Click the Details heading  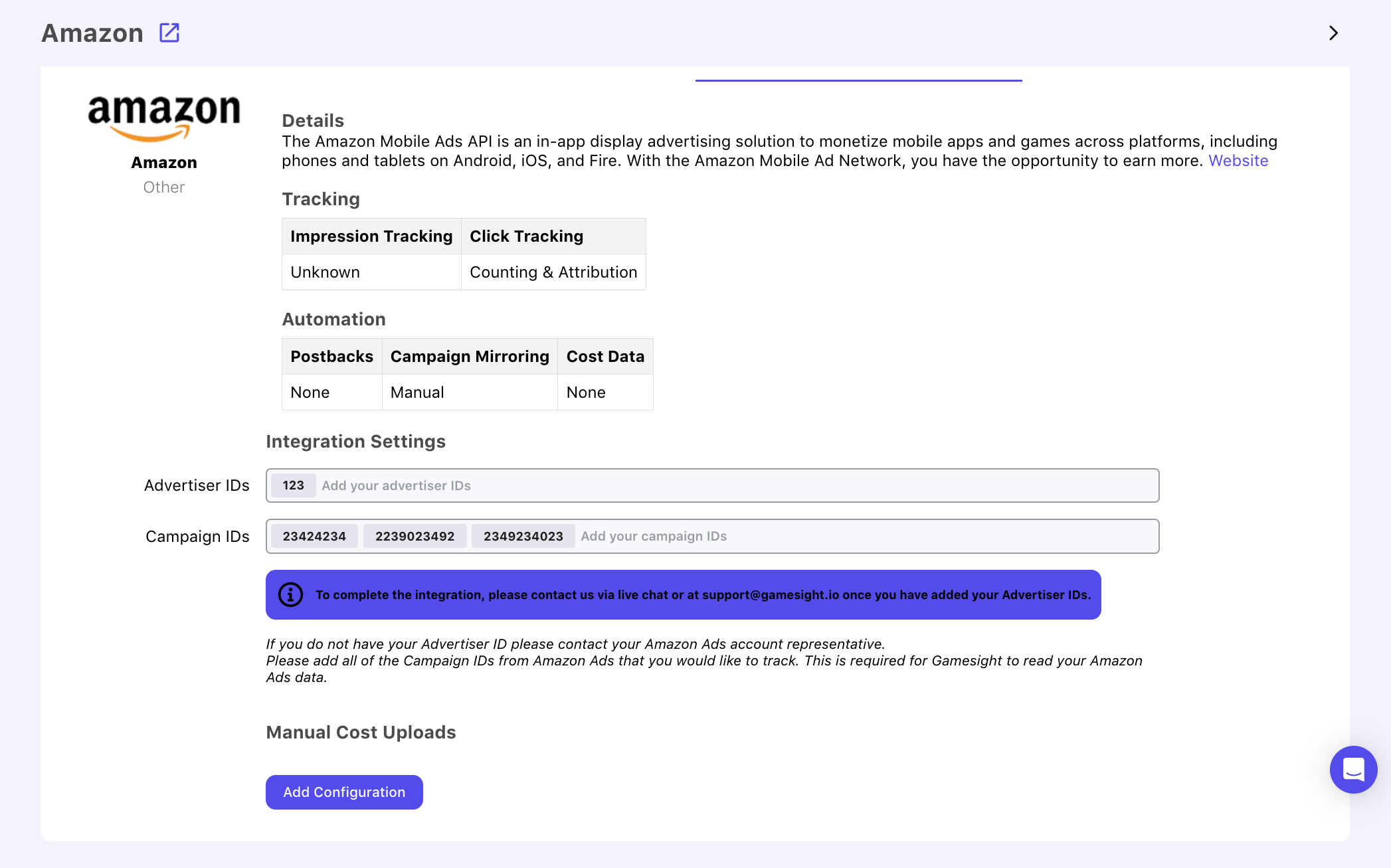[x=313, y=121]
